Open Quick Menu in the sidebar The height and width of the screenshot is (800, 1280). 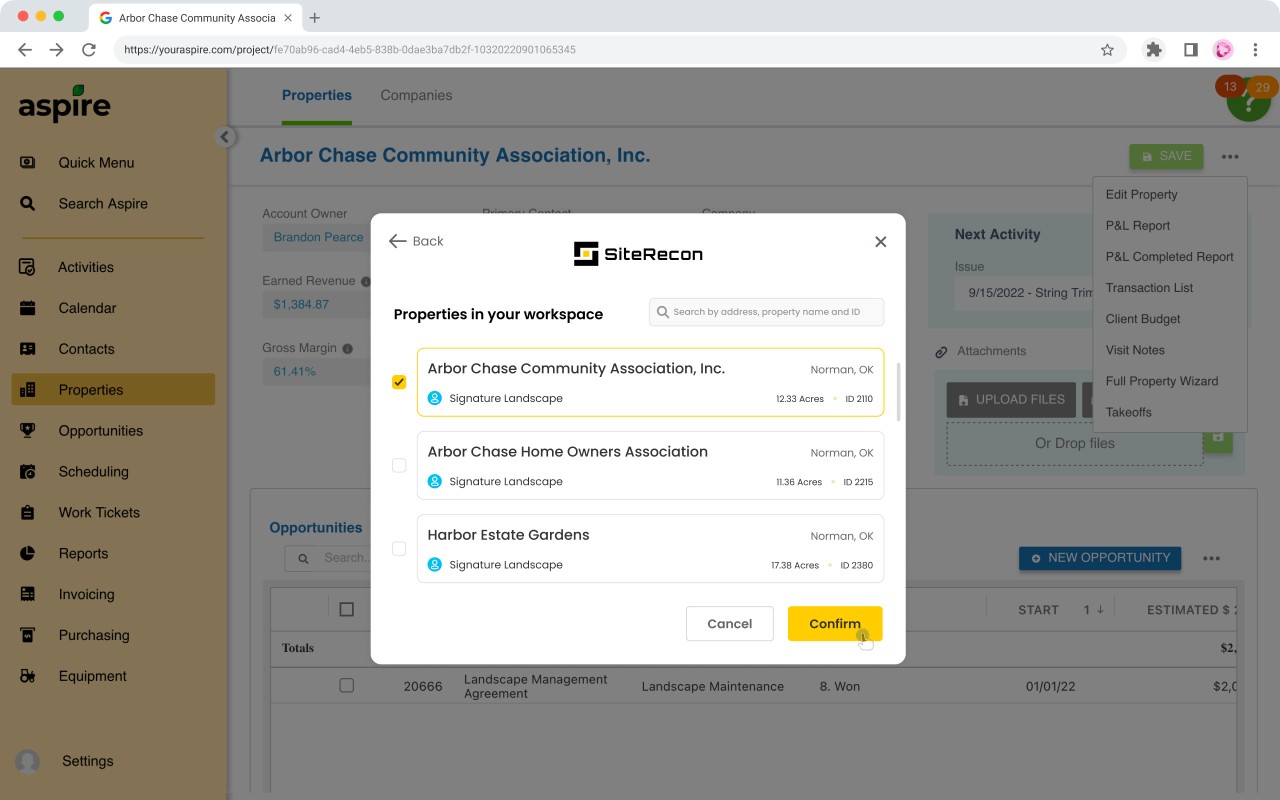(96, 163)
